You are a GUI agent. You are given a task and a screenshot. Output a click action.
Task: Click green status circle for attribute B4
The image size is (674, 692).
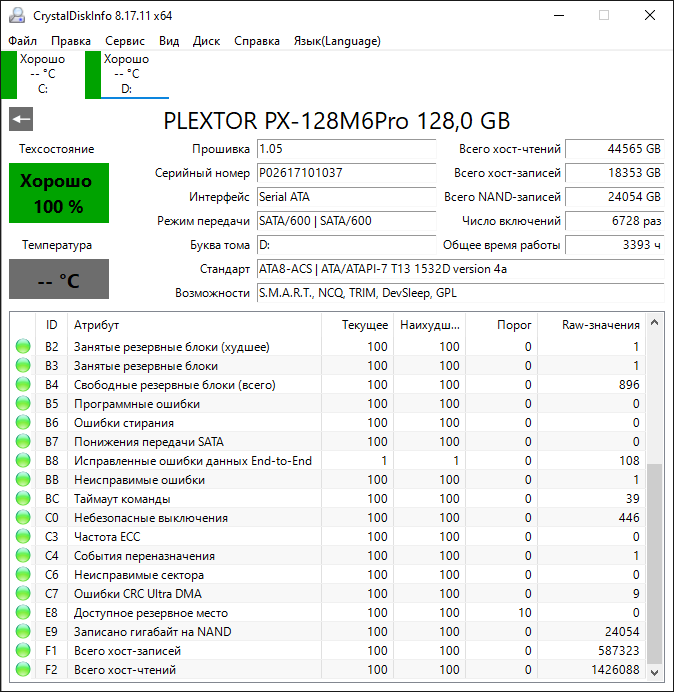tap(23, 384)
